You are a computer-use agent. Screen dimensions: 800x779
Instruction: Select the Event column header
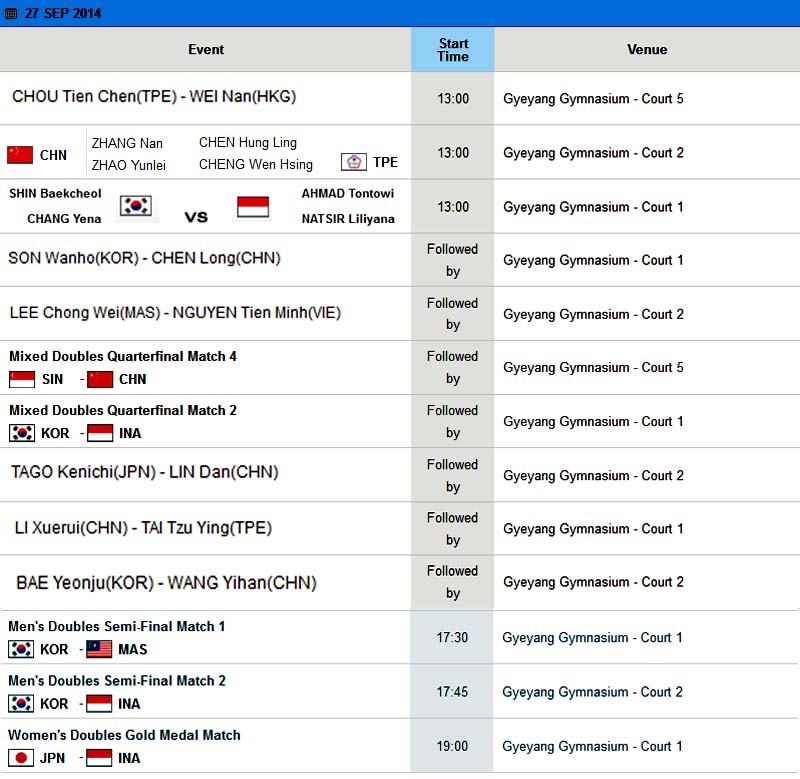click(x=206, y=49)
